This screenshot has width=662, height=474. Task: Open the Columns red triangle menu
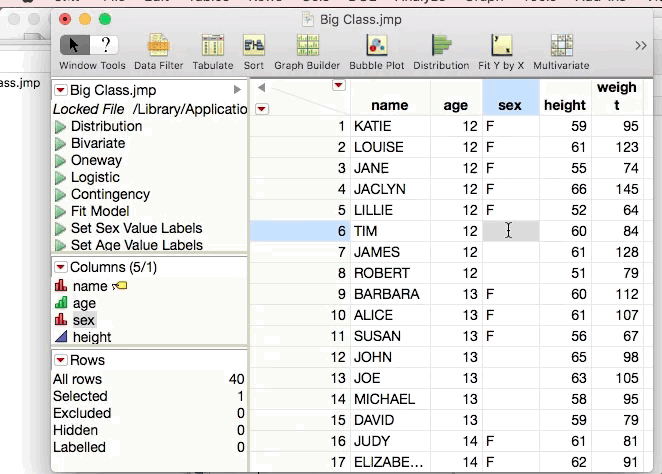(60, 267)
